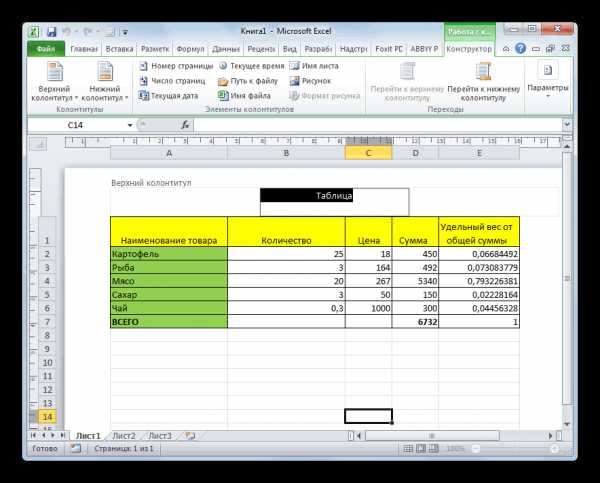Image resolution: width=600 pixels, height=483 pixels.
Task: Switch to Normal view icon
Action: [x=408, y=449]
